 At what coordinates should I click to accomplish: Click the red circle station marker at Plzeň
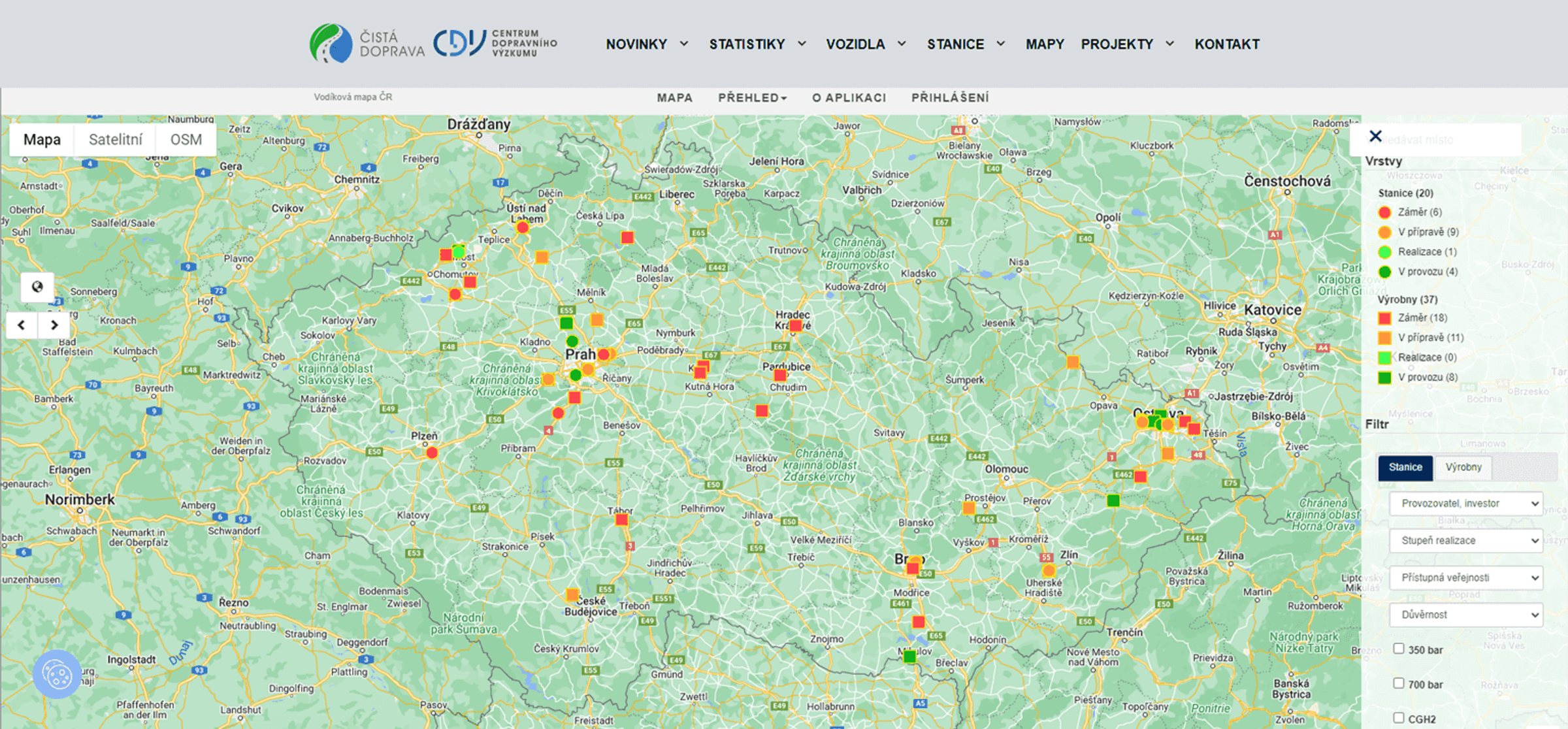[432, 453]
